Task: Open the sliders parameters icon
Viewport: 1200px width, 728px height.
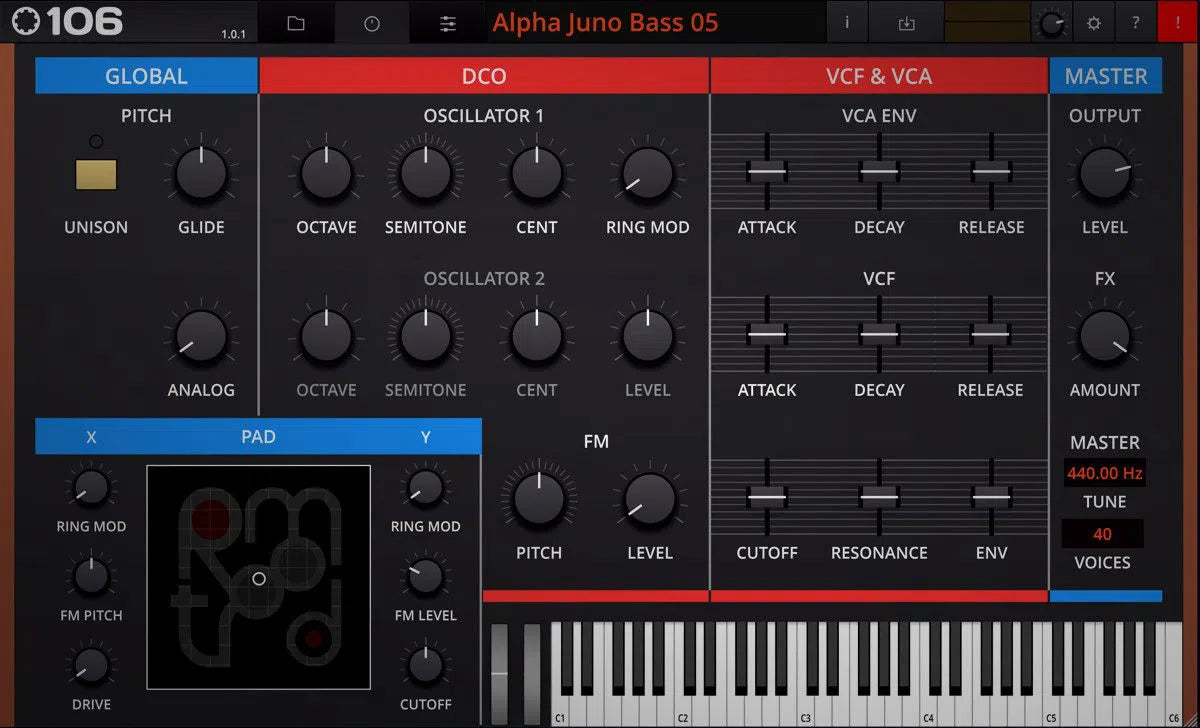Action: click(x=448, y=23)
